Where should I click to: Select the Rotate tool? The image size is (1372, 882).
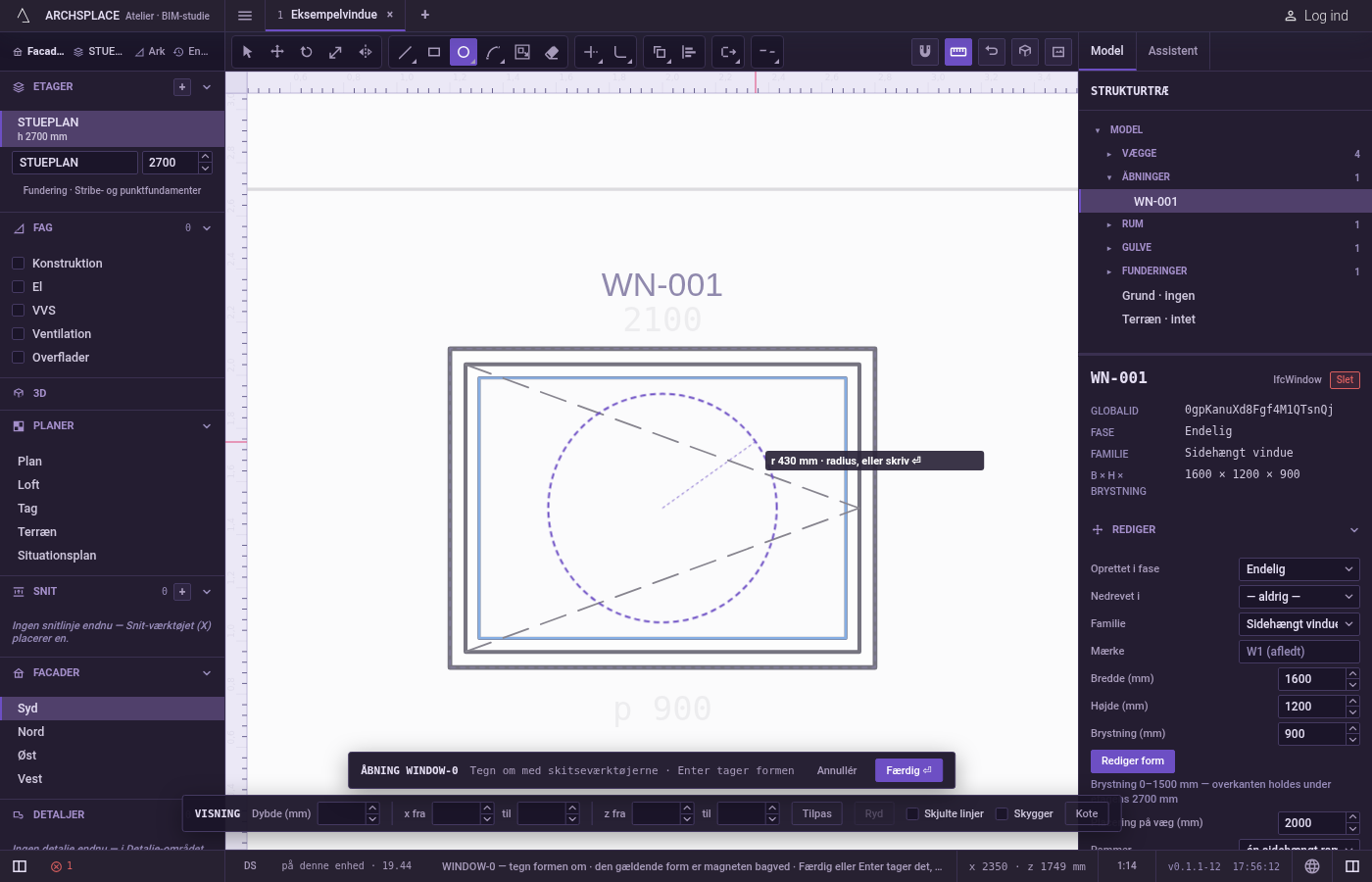coord(307,52)
